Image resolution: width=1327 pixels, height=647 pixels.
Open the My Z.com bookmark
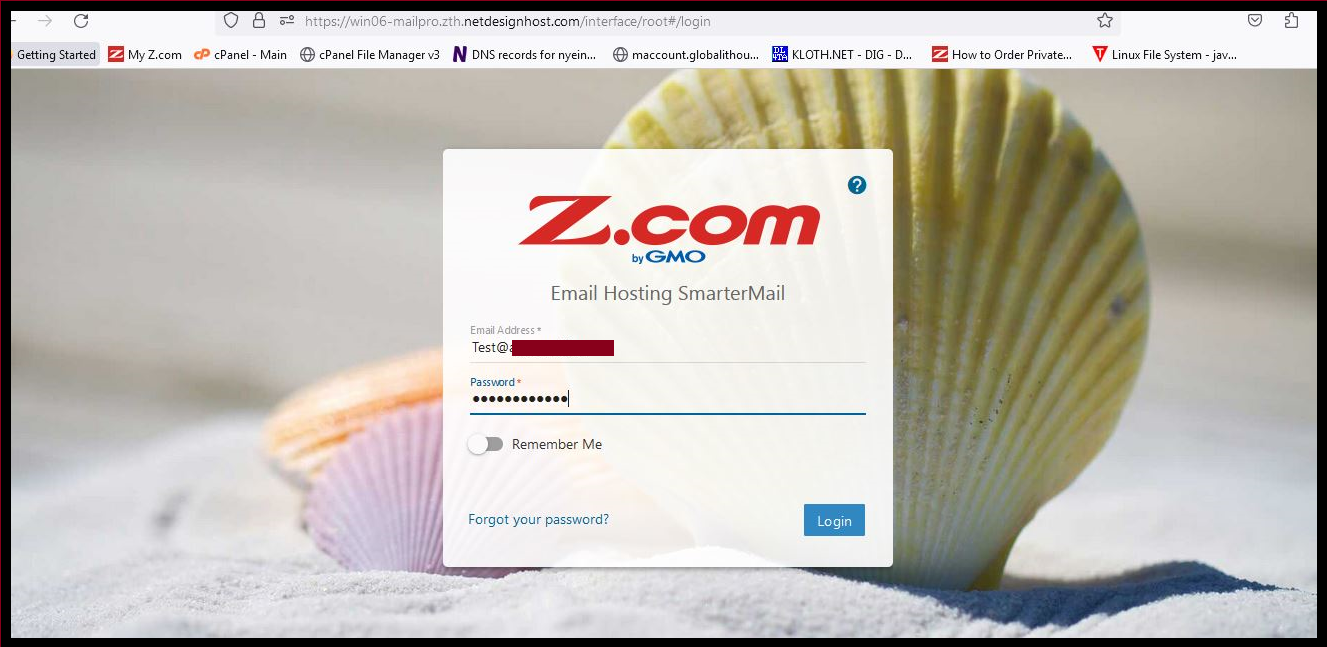pos(145,55)
